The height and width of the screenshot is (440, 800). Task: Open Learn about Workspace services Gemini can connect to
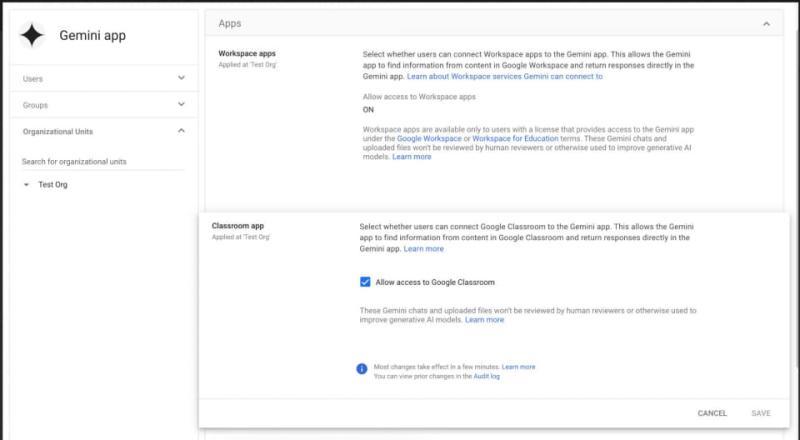tap(505, 77)
